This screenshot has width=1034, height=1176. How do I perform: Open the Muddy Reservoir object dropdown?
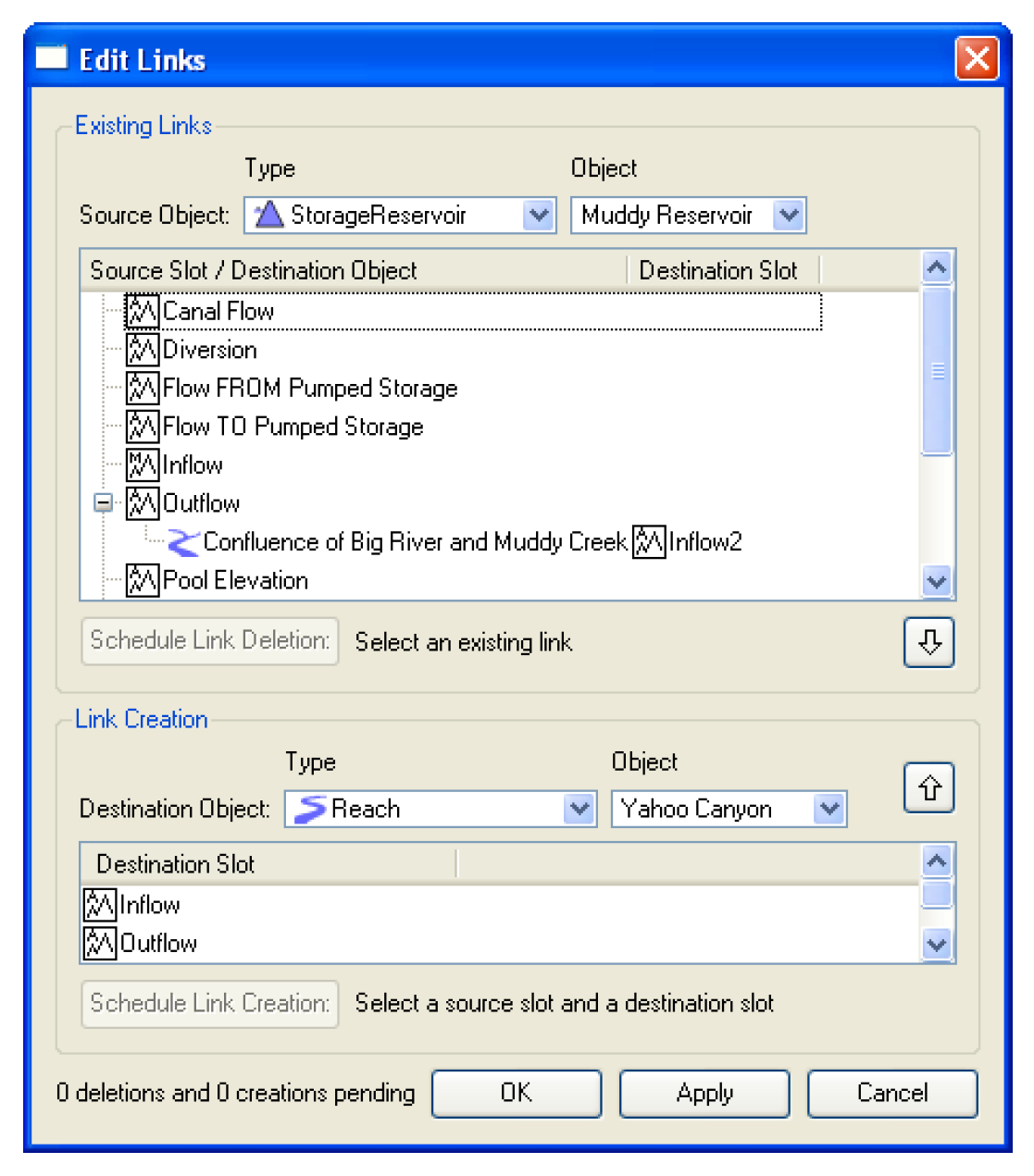[788, 216]
